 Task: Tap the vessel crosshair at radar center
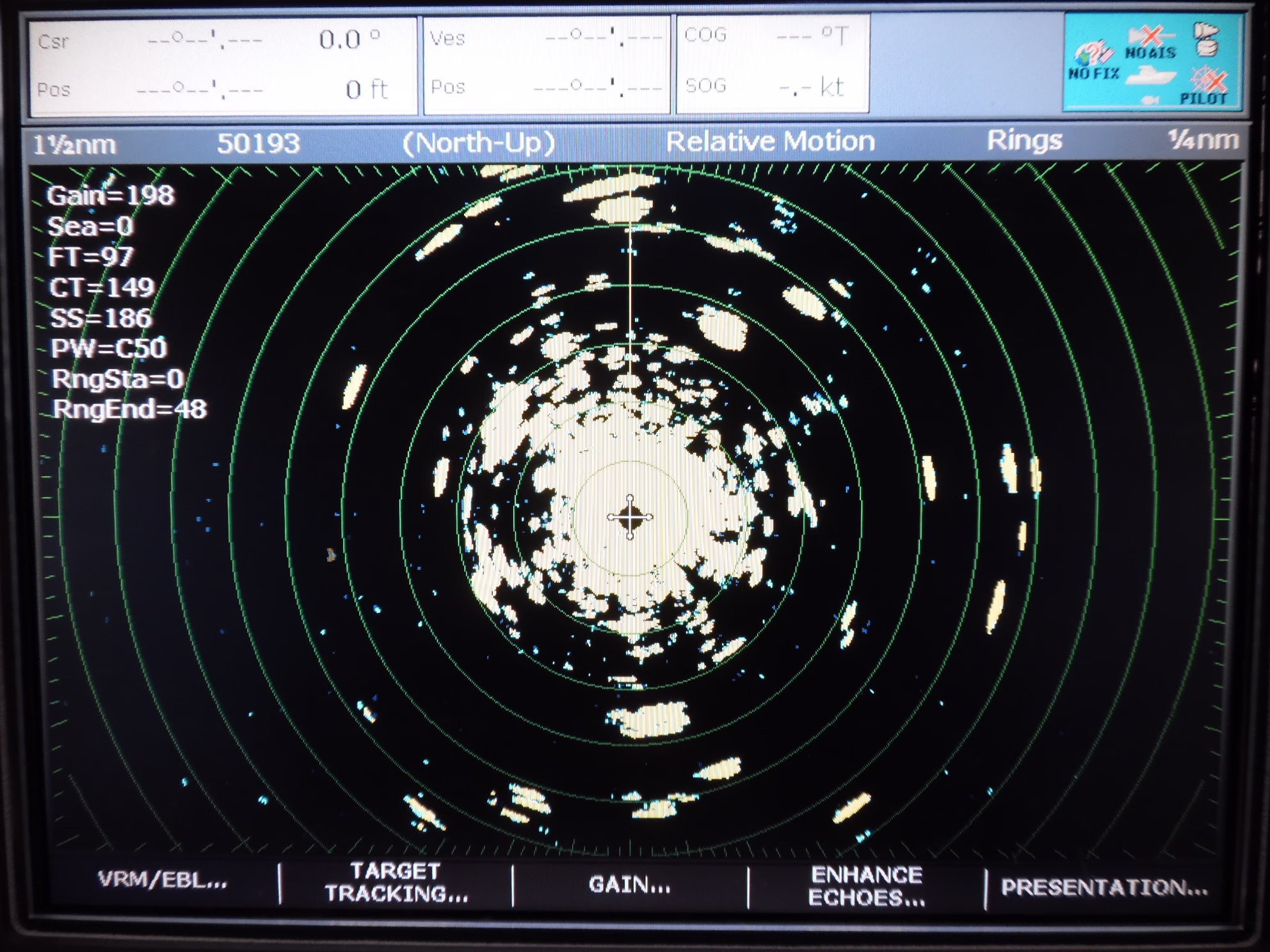[x=630, y=517]
